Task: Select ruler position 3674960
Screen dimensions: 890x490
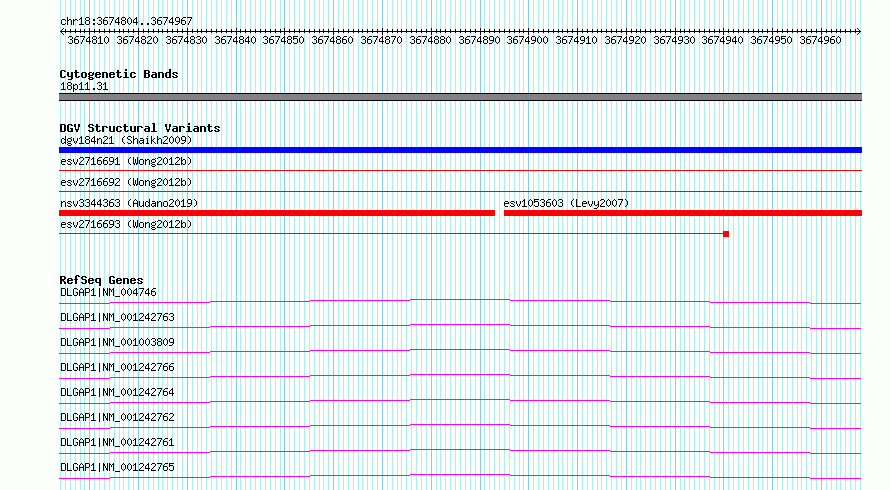Action: tap(820, 40)
